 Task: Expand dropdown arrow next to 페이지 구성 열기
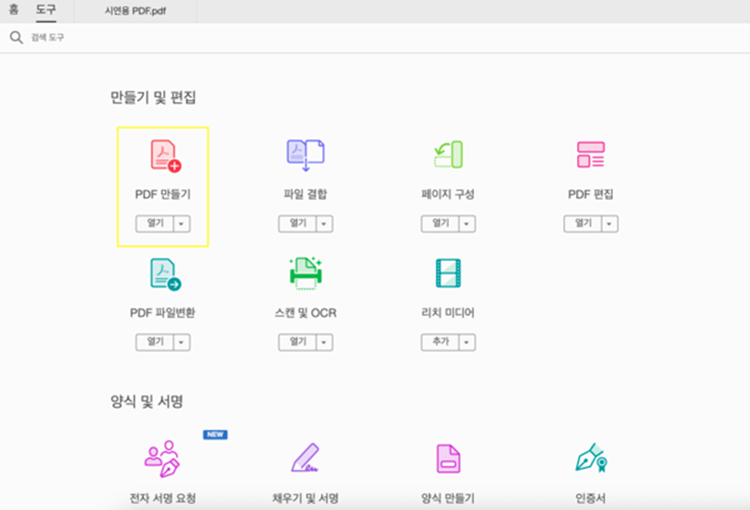pyautogui.click(x=467, y=223)
